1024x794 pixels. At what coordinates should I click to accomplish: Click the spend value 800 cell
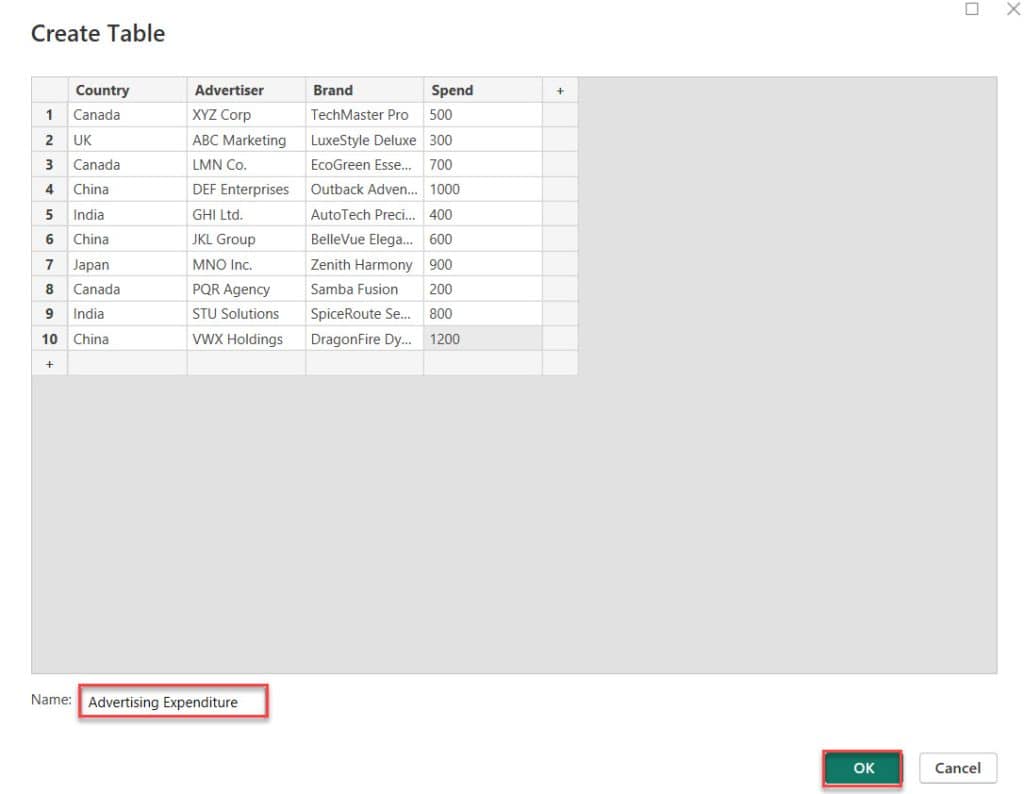[x=483, y=314]
